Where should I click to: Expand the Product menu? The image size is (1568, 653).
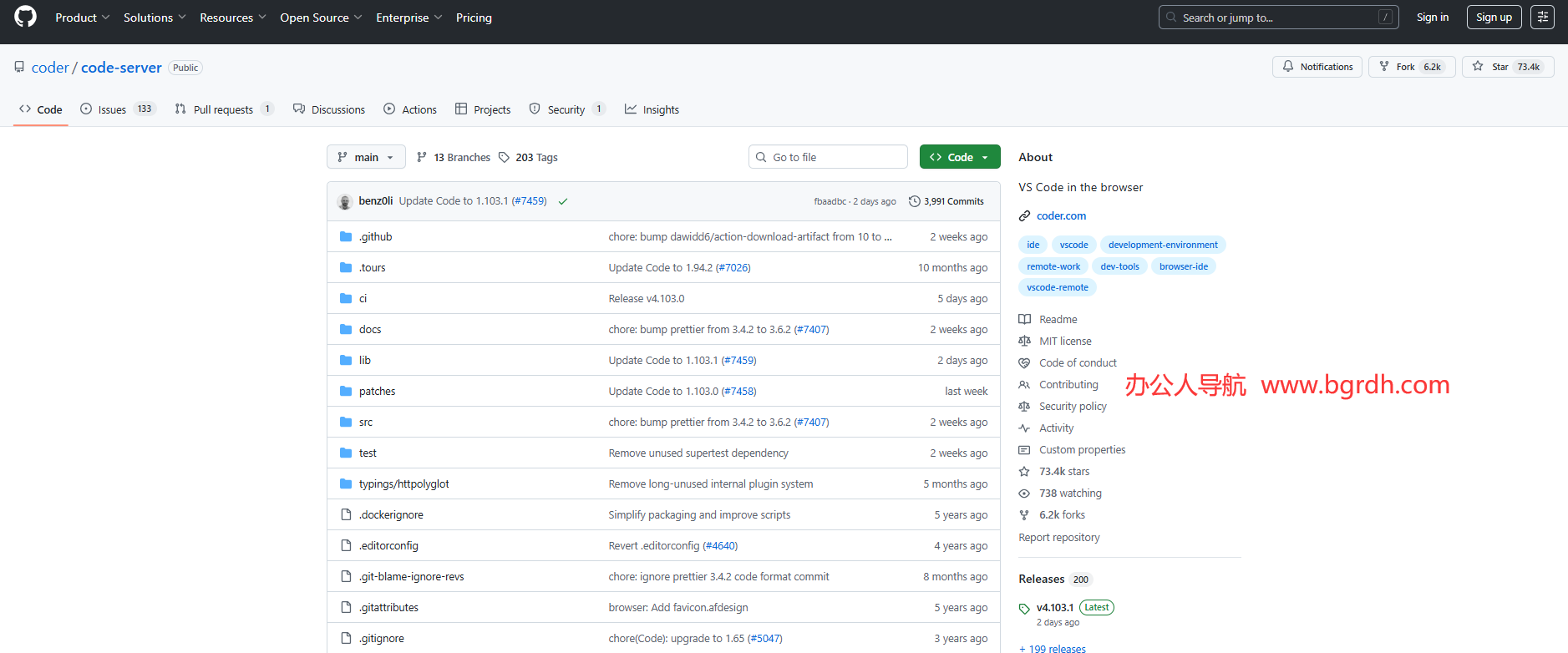(x=82, y=18)
